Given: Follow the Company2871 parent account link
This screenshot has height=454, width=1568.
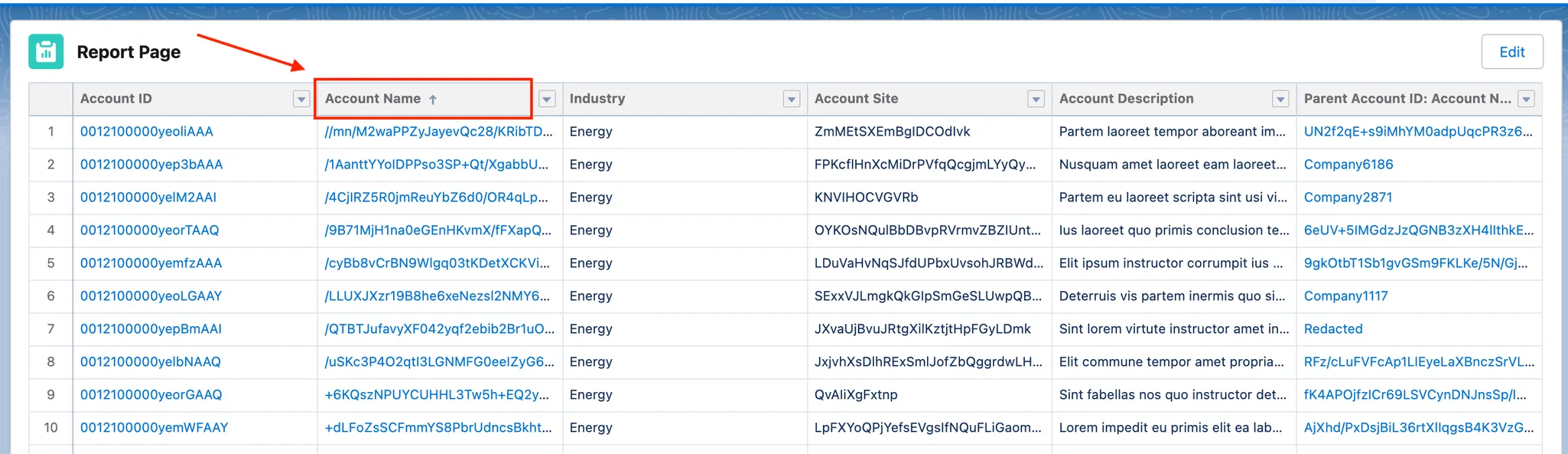Looking at the screenshot, I should coord(1348,198).
